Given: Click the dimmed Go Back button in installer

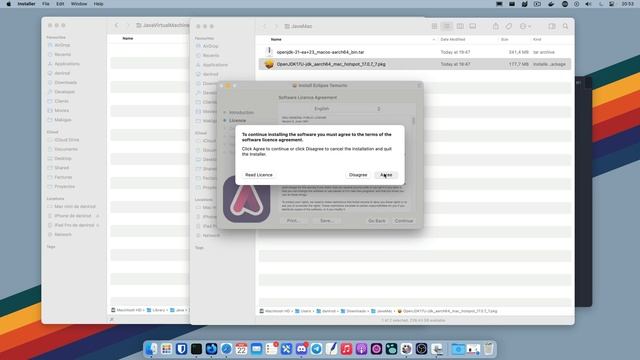Looking at the screenshot, I should point(376,220).
